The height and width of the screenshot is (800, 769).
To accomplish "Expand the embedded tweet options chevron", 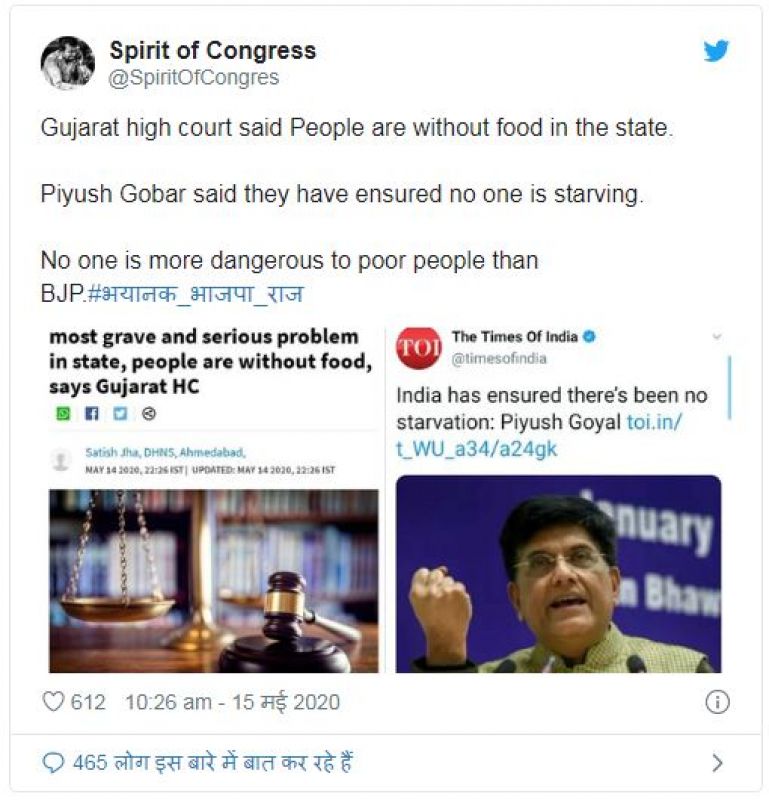I will [x=716, y=337].
